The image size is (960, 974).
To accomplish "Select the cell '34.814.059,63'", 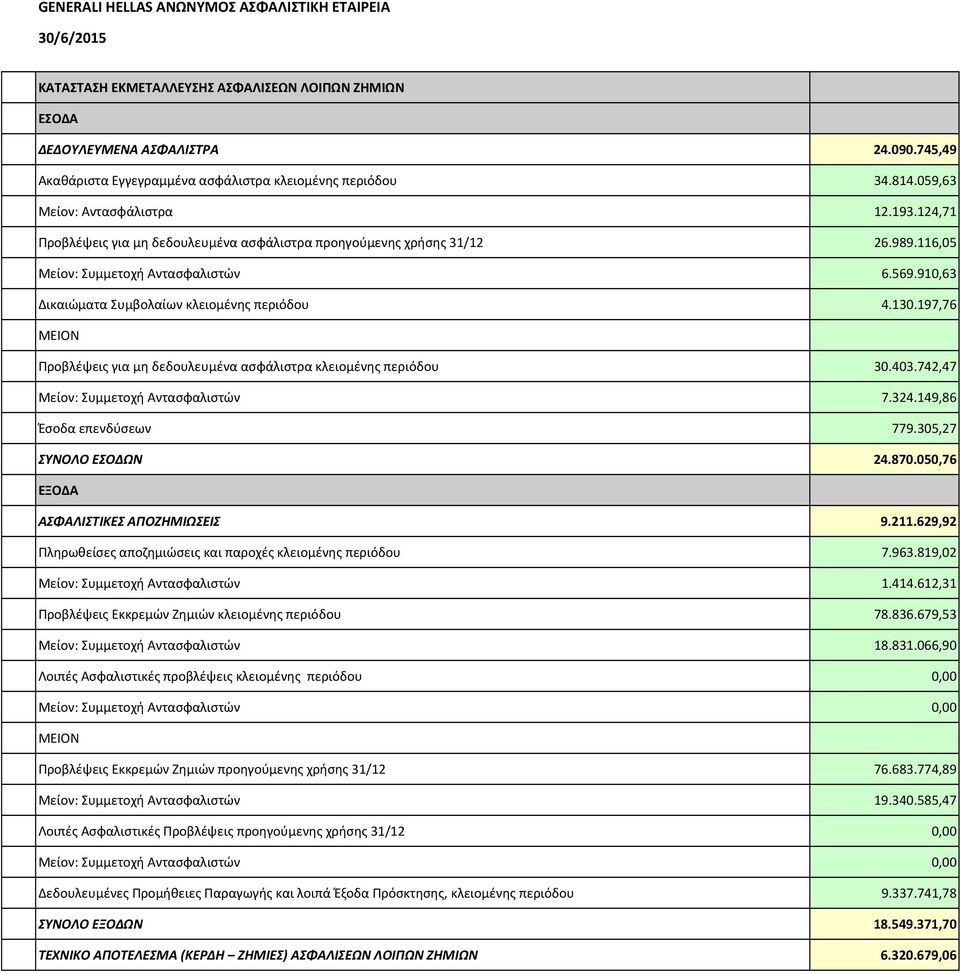I will [x=915, y=181].
